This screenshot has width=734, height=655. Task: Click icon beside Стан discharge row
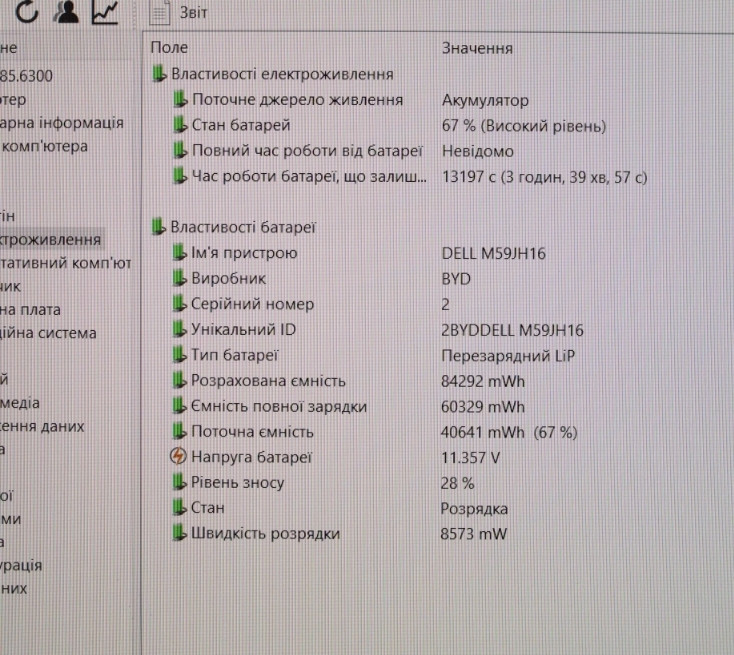[179, 507]
